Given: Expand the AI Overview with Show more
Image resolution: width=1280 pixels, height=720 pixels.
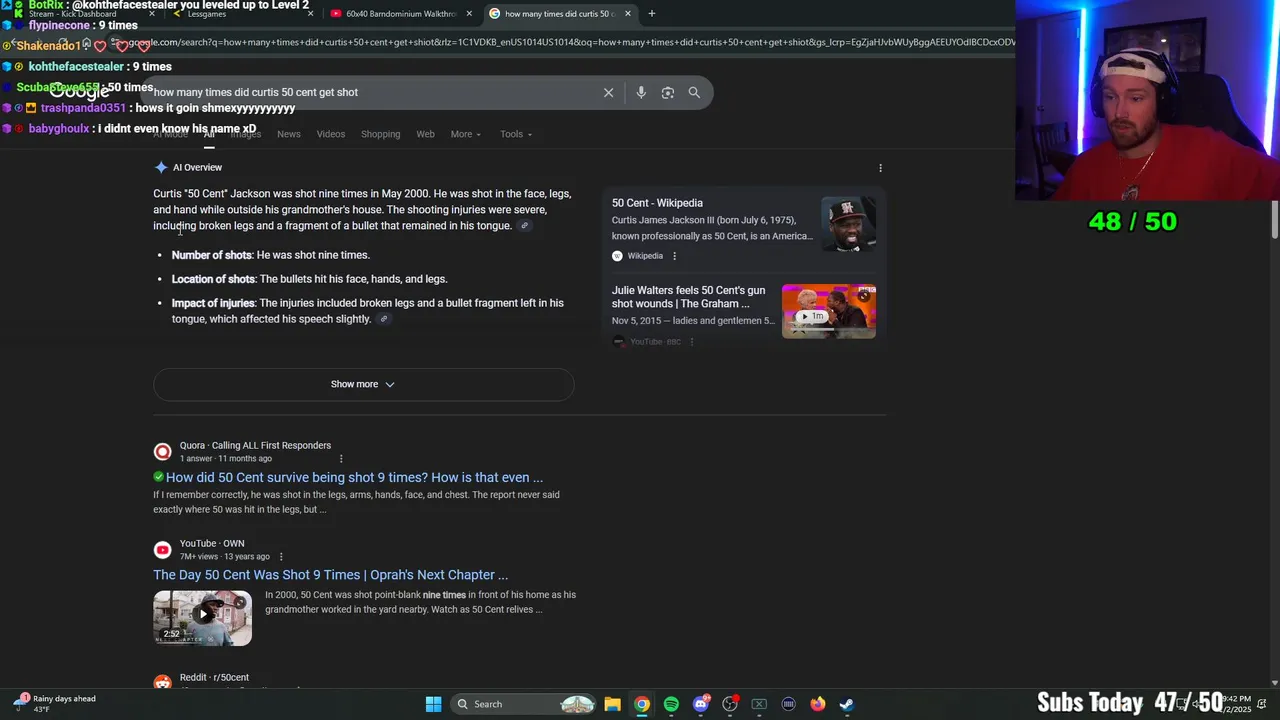Looking at the screenshot, I should point(363,384).
